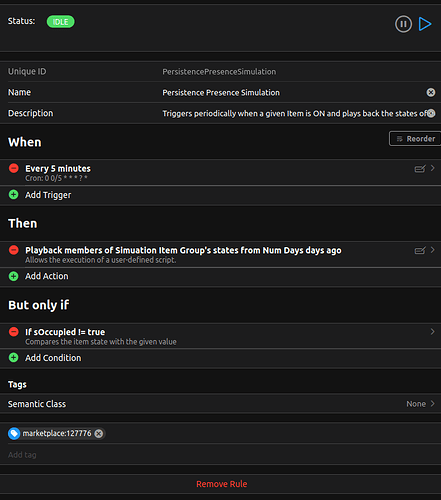The image size is (441, 500).
Task: Focus the Add tag input field
Action: [x=220, y=455]
